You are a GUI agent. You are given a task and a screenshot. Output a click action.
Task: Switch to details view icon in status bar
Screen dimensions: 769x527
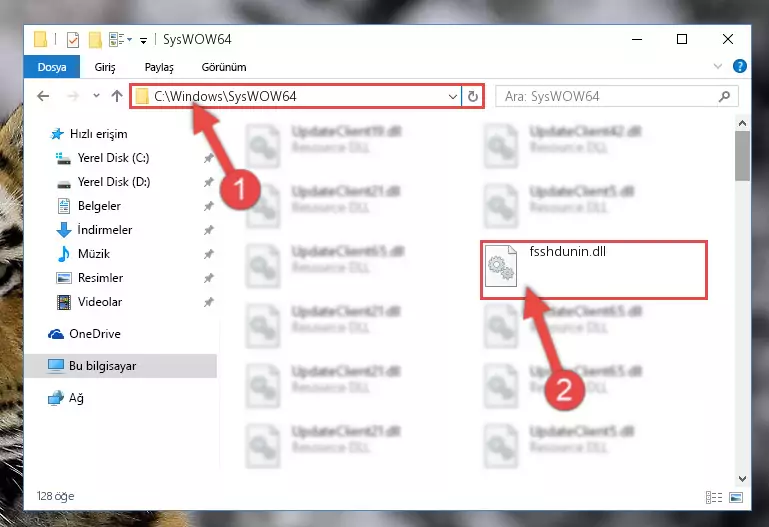(714, 498)
